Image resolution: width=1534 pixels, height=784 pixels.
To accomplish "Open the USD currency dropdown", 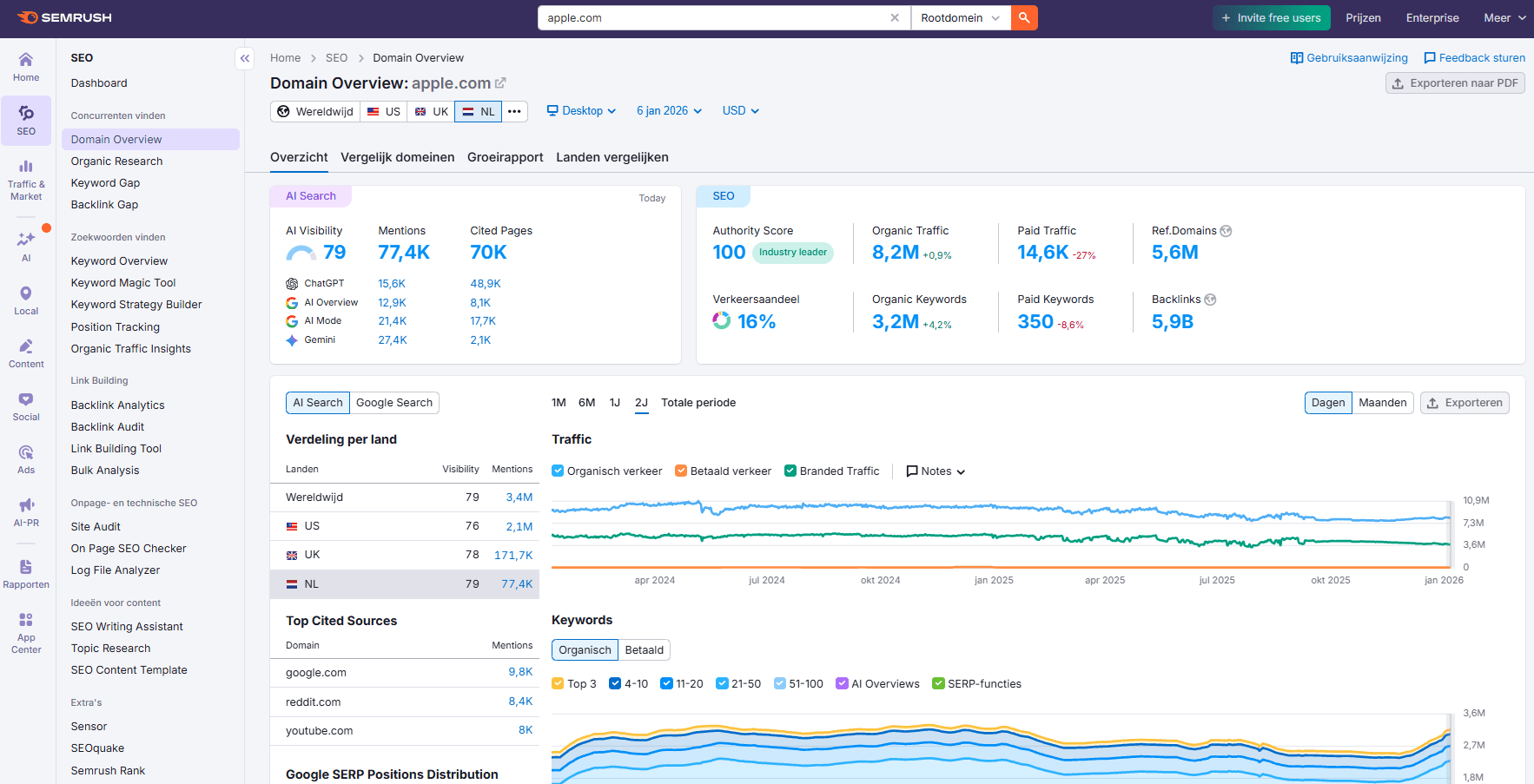I will (739, 110).
